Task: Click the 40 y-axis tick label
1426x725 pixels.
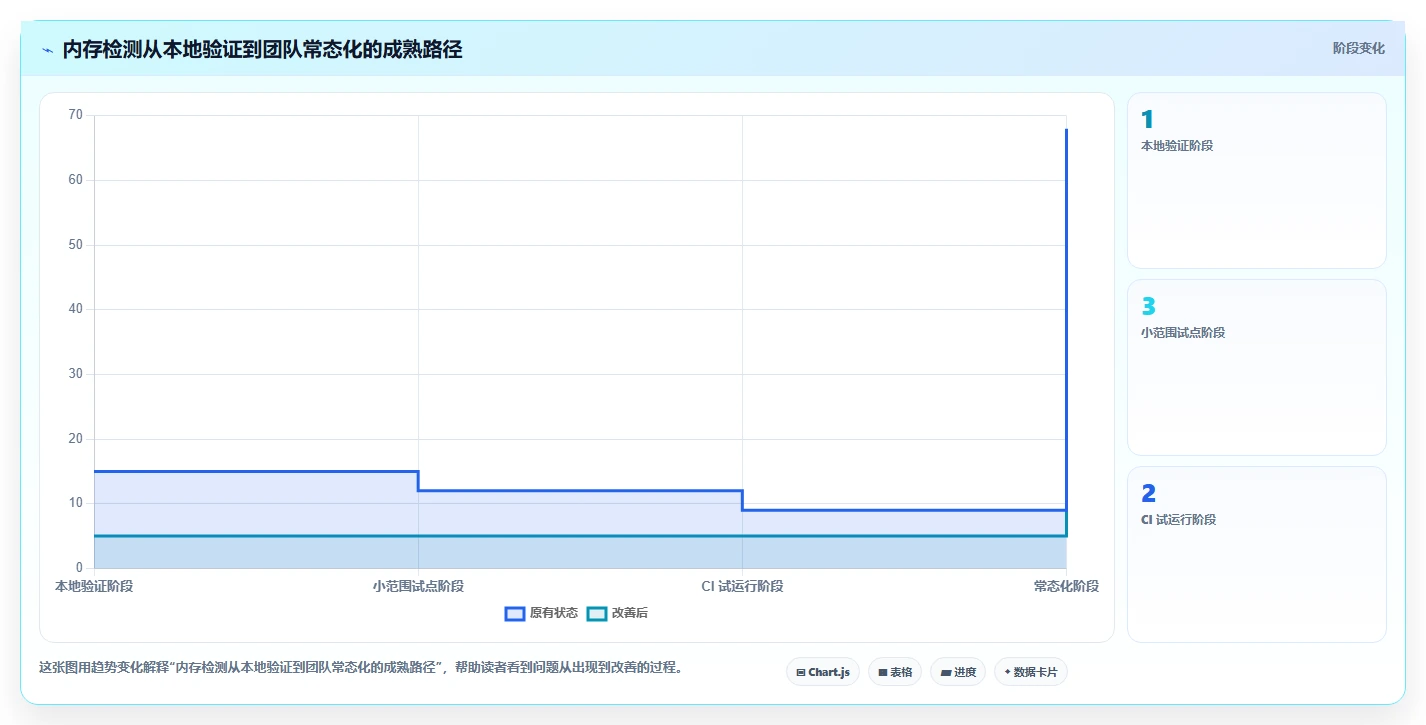Action: pos(76,309)
